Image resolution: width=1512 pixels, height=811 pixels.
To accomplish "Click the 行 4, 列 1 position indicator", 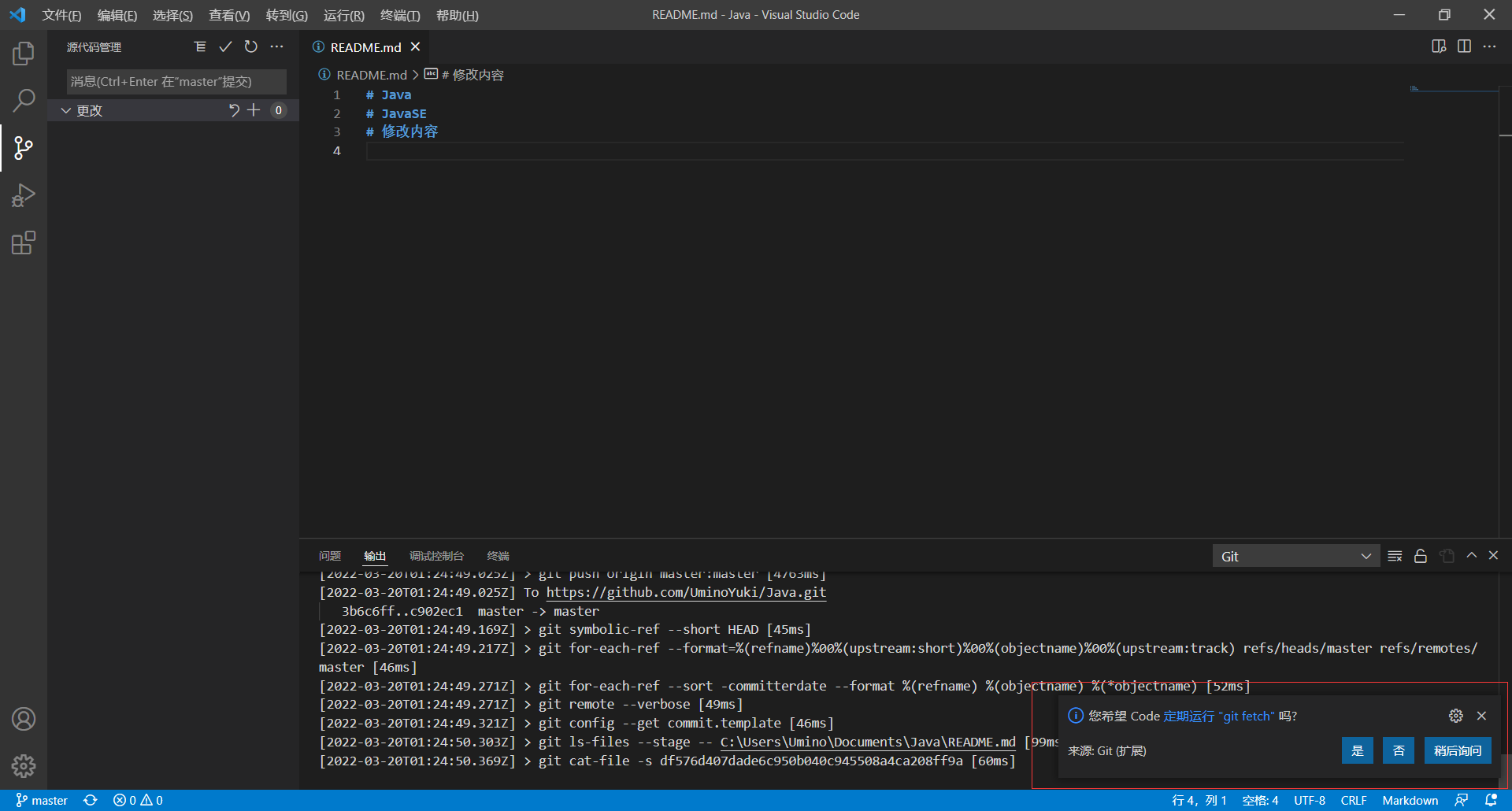I will (1199, 800).
